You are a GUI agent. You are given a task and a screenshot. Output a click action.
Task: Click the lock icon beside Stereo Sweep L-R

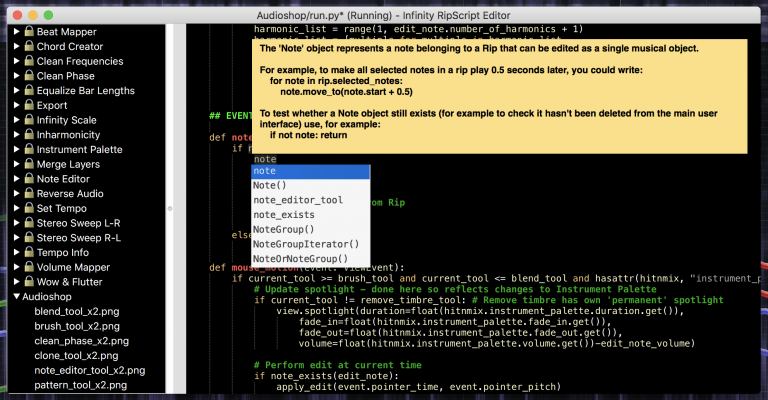click(x=29, y=222)
